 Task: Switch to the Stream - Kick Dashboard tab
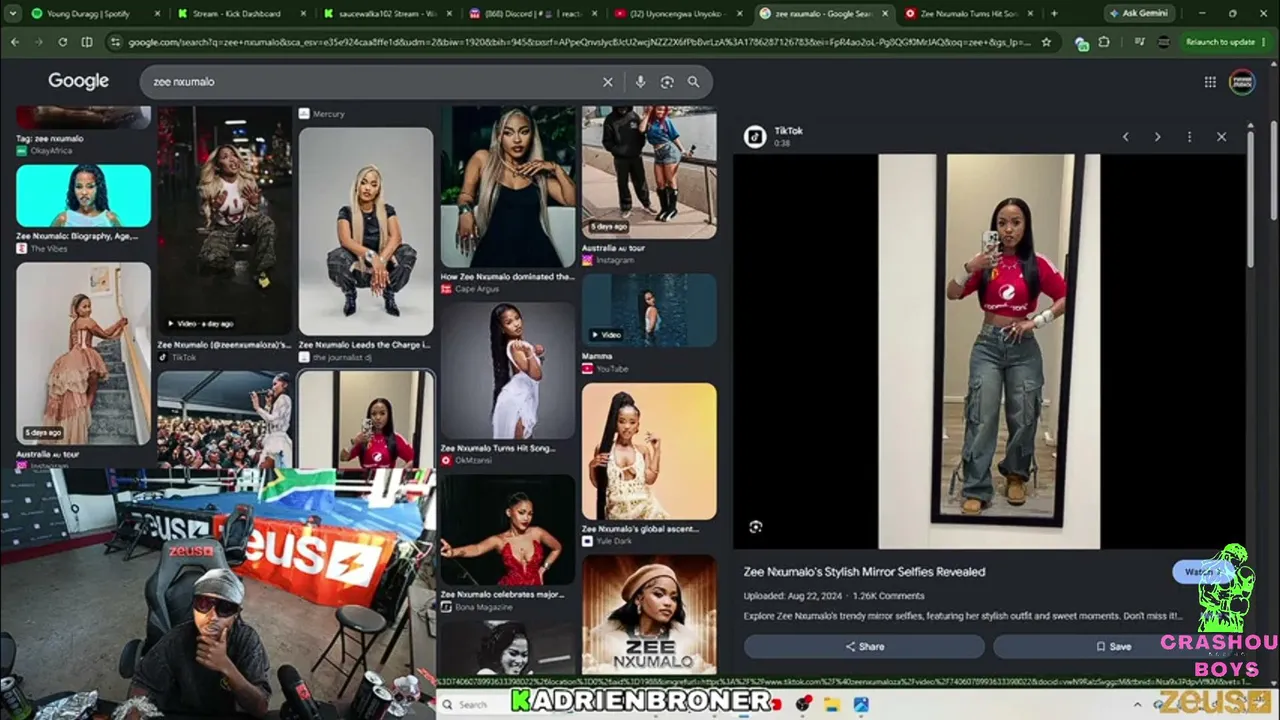pyautogui.click(x=240, y=14)
